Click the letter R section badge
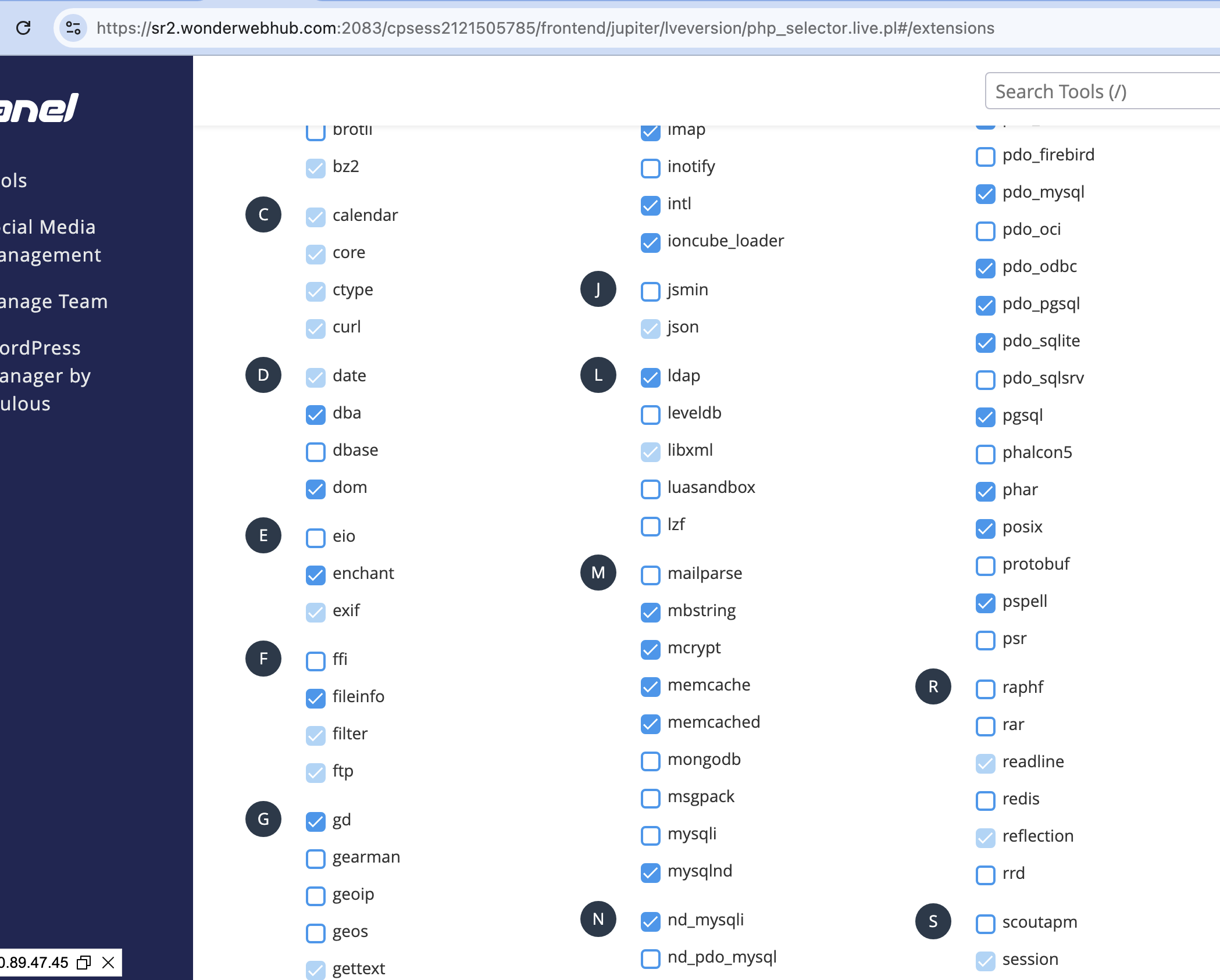 tap(933, 686)
